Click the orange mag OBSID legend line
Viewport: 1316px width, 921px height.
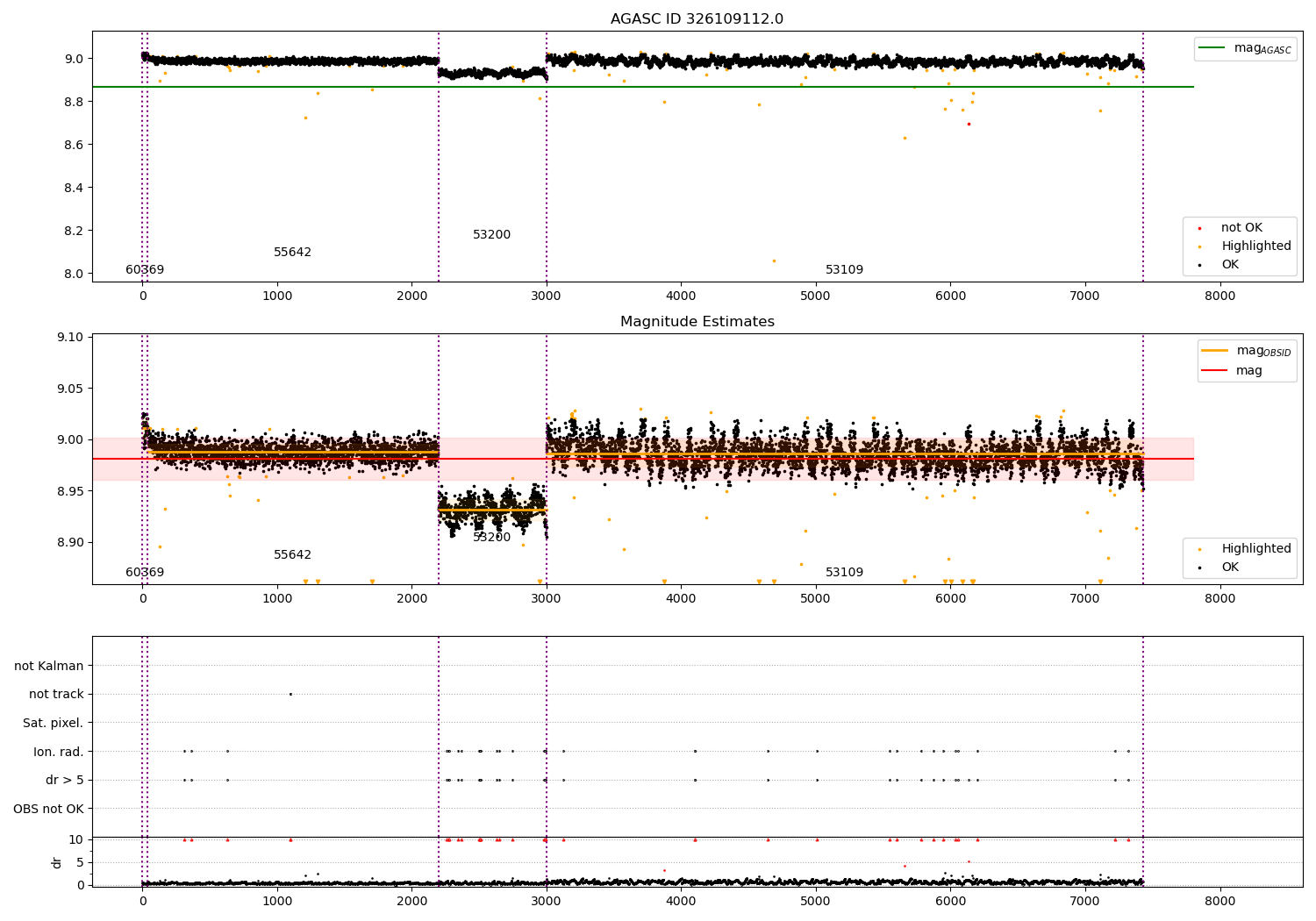(1215, 350)
